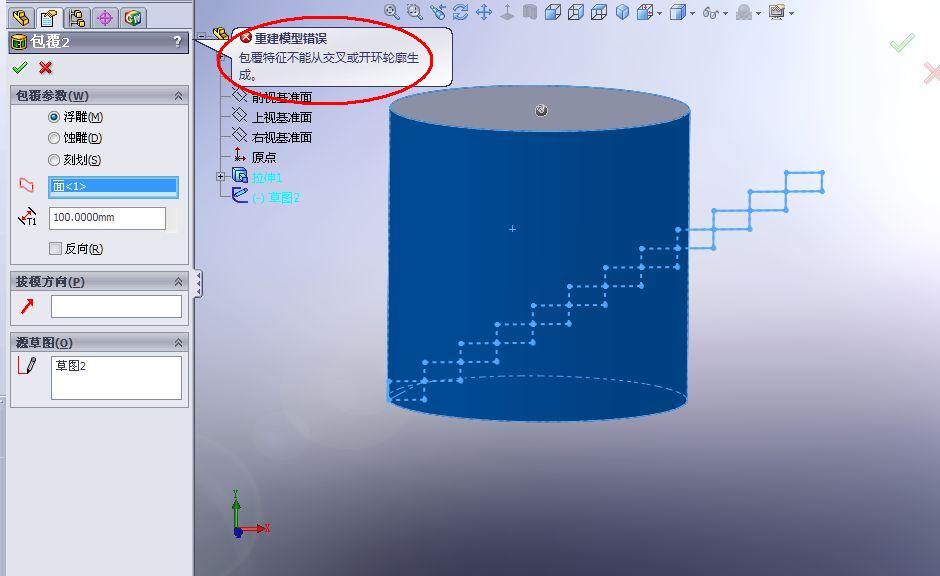
Task: Open Section View dropdown arrow
Action: (x=659, y=13)
